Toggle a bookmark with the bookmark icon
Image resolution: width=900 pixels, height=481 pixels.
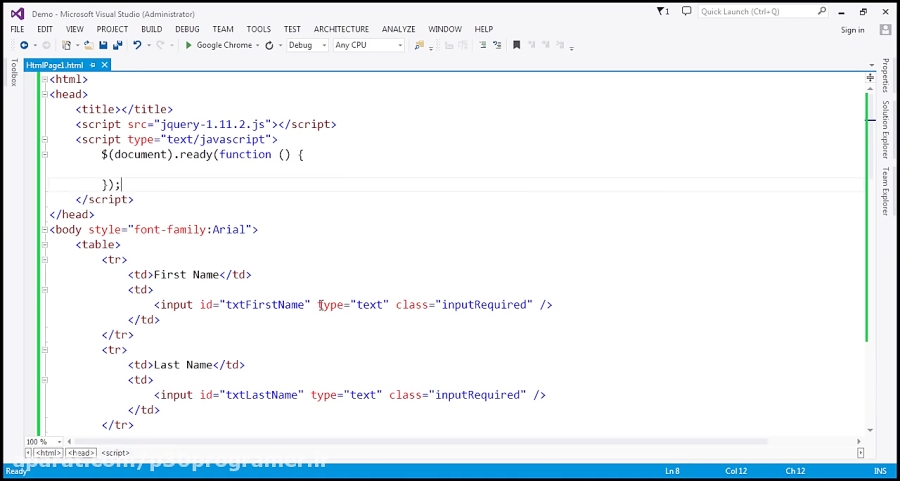[x=517, y=45]
